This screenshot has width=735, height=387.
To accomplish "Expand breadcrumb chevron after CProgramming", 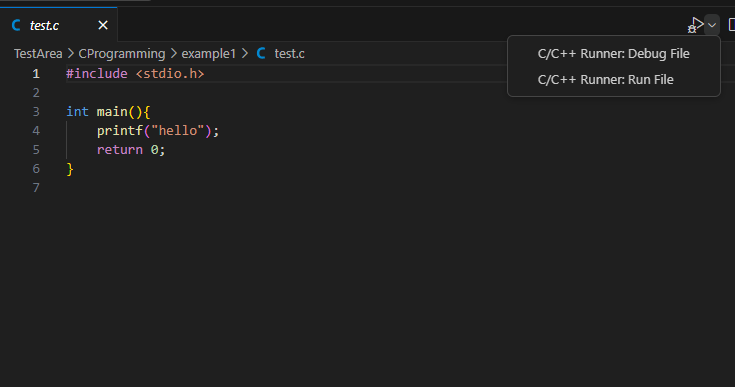I will (173, 54).
